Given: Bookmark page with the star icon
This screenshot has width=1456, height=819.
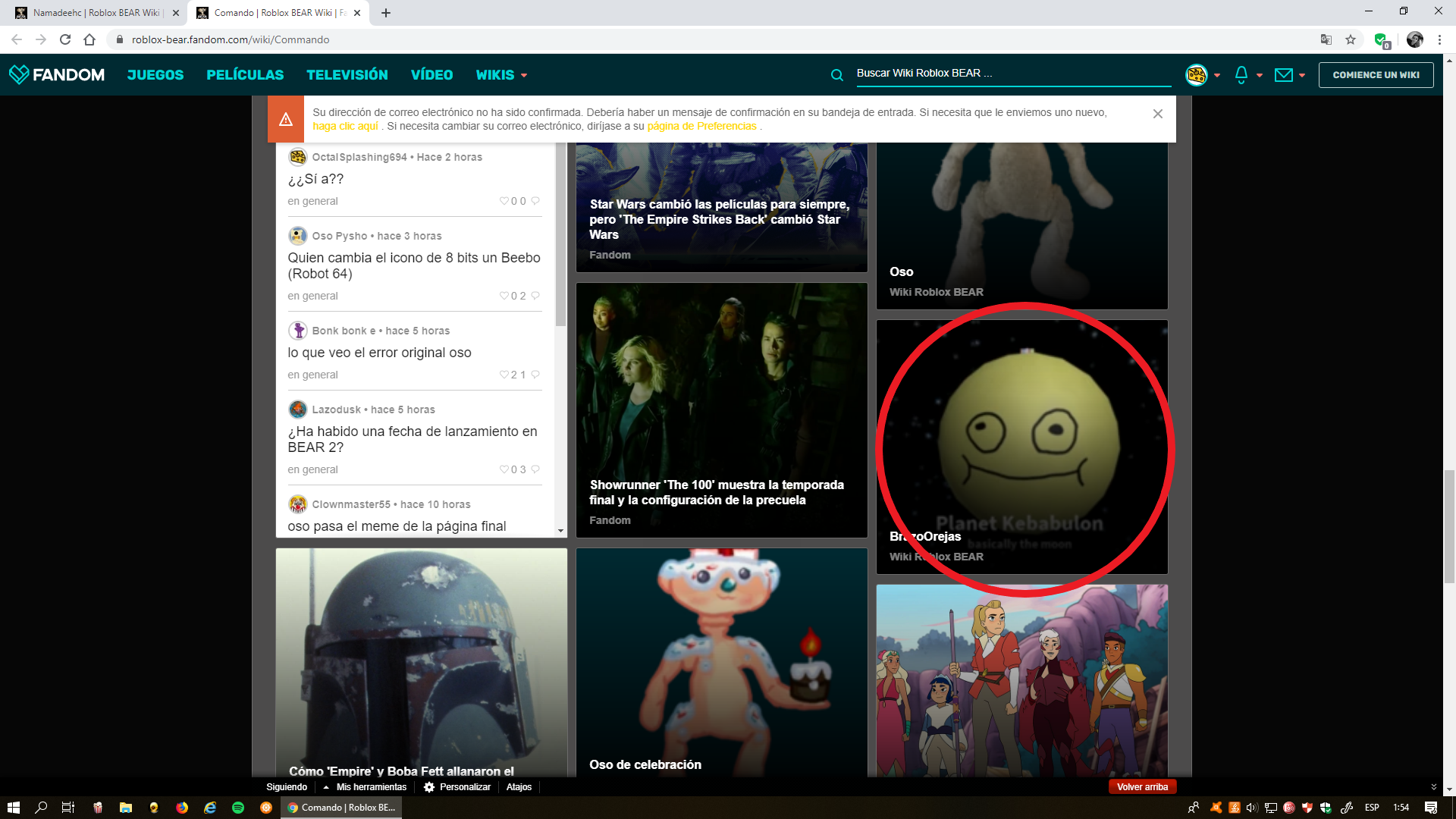Looking at the screenshot, I should [x=1351, y=39].
